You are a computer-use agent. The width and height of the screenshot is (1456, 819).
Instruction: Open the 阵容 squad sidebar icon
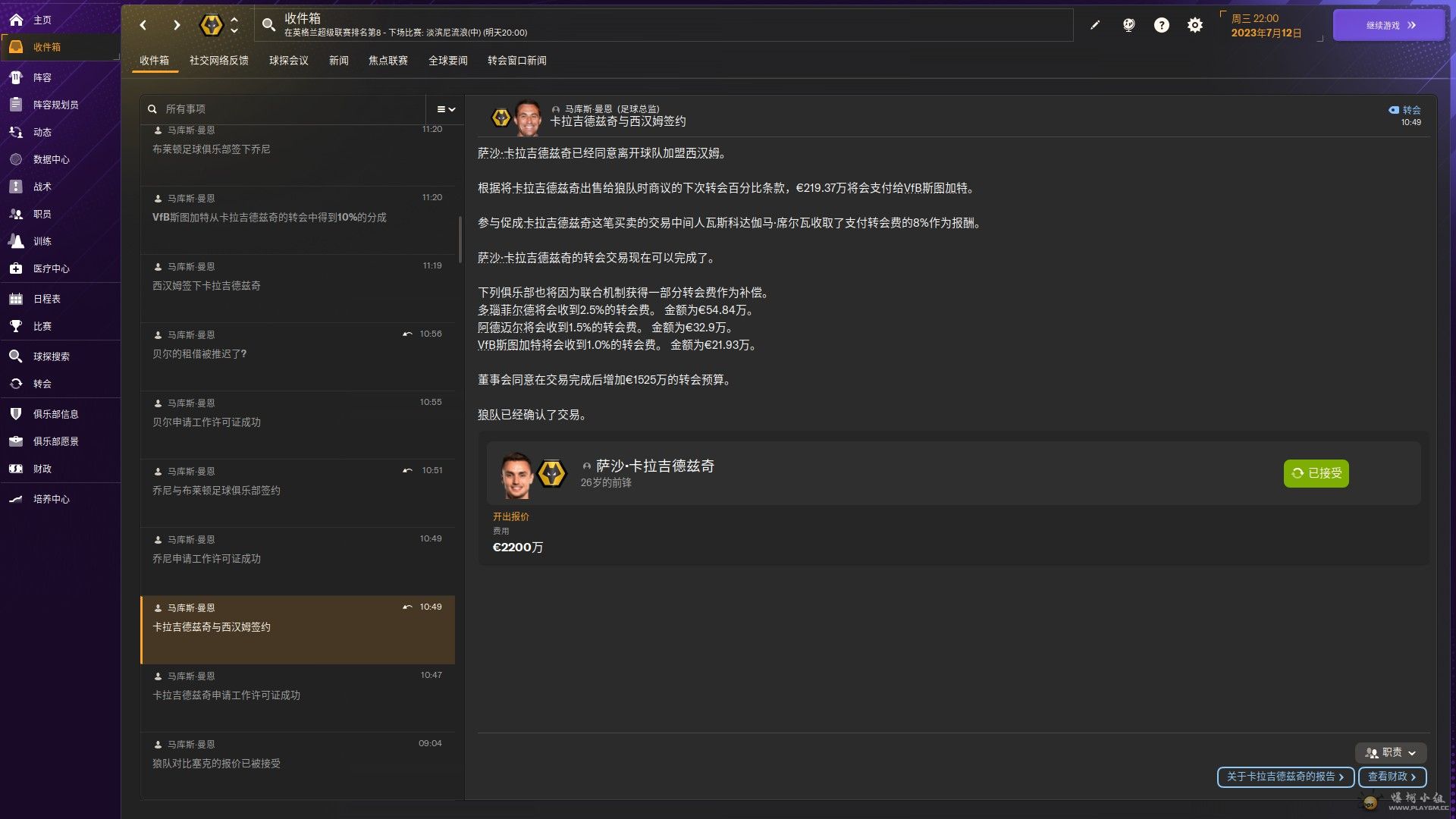coord(16,77)
